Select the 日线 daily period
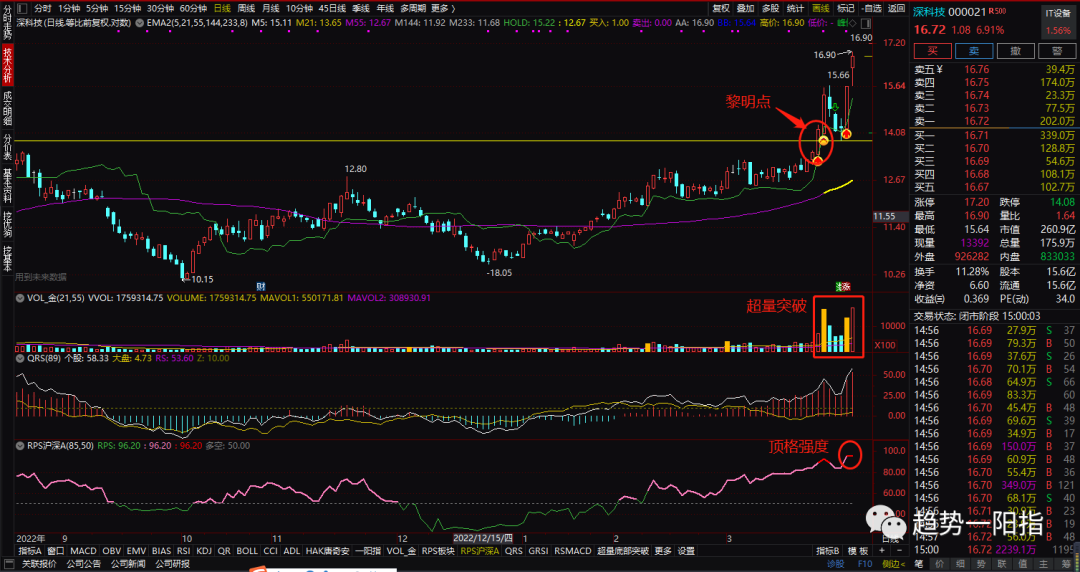 pyautogui.click(x=222, y=8)
